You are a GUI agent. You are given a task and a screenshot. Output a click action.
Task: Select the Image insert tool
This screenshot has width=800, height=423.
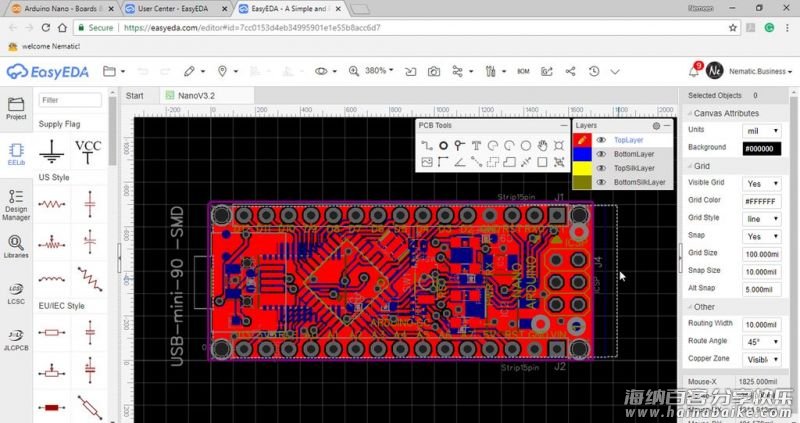(x=427, y=162)
